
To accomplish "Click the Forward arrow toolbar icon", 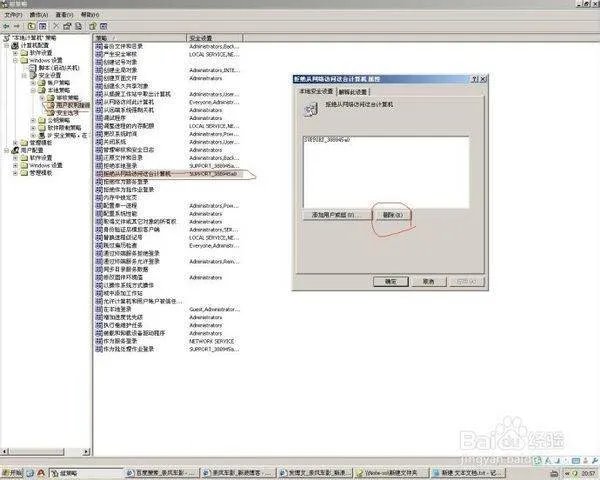I will [18, 25].
